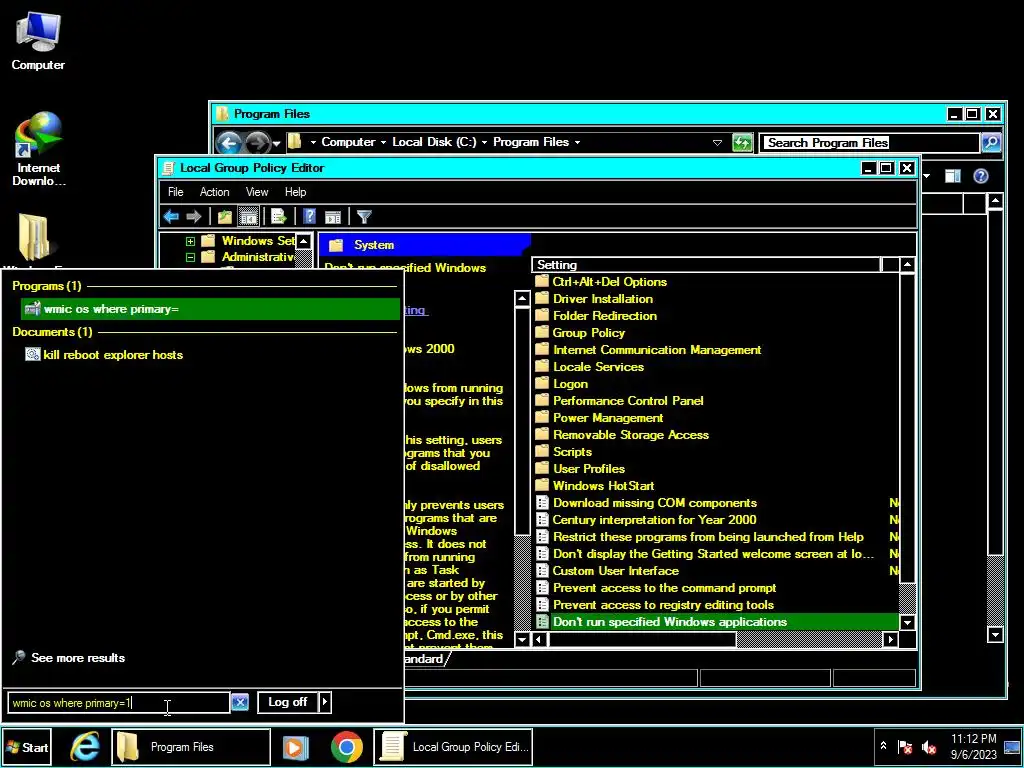Show hidden tray icons arrow

pyautogui.click(x=883, y=745)
